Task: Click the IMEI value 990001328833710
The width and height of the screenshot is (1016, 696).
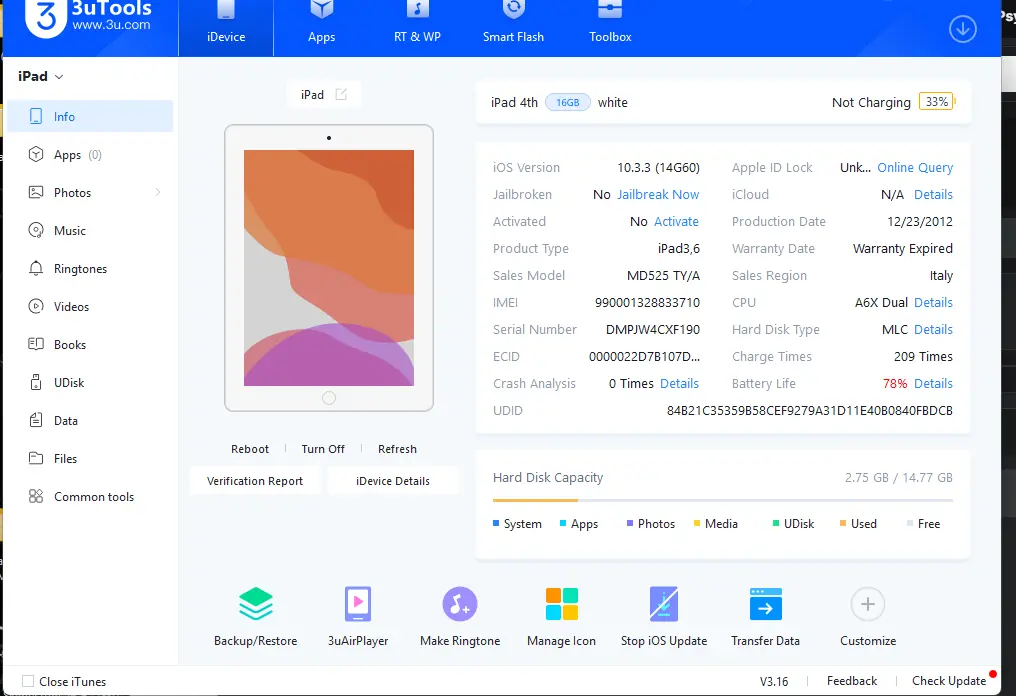Action: click(x=647, y=303)
